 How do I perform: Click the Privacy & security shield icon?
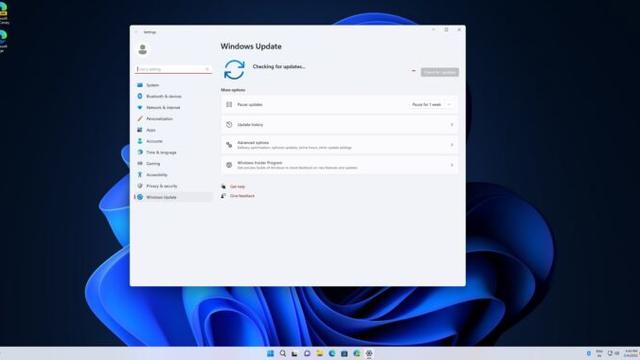pos(140,186)
